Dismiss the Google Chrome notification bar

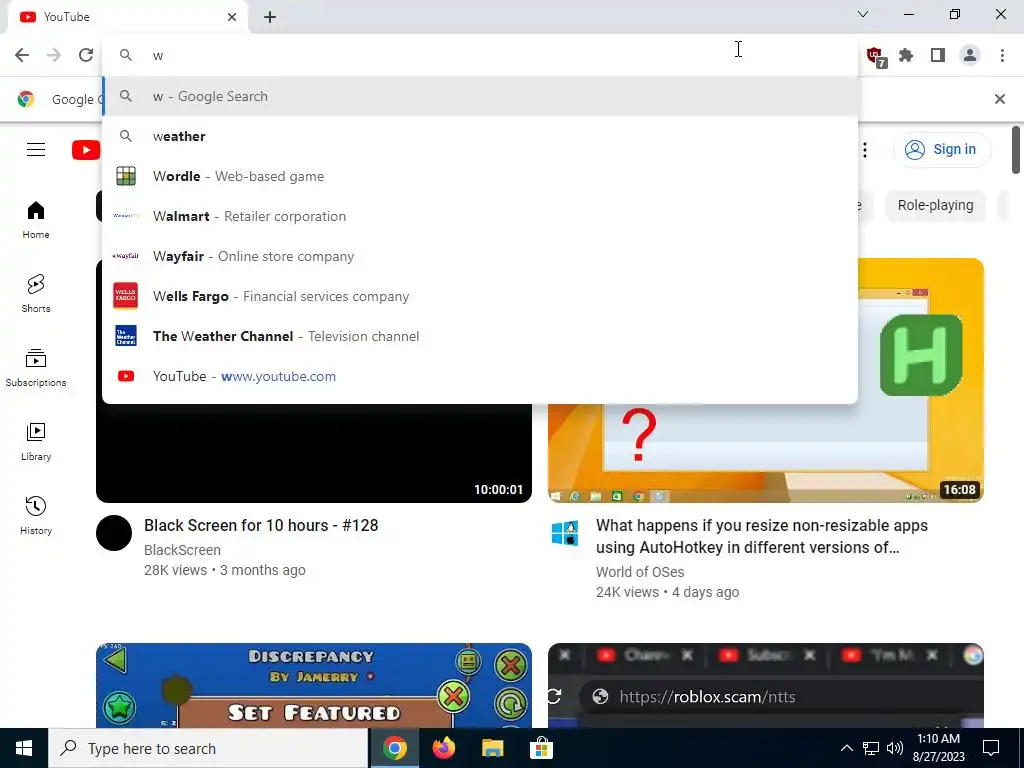click(x=999, y=99)
